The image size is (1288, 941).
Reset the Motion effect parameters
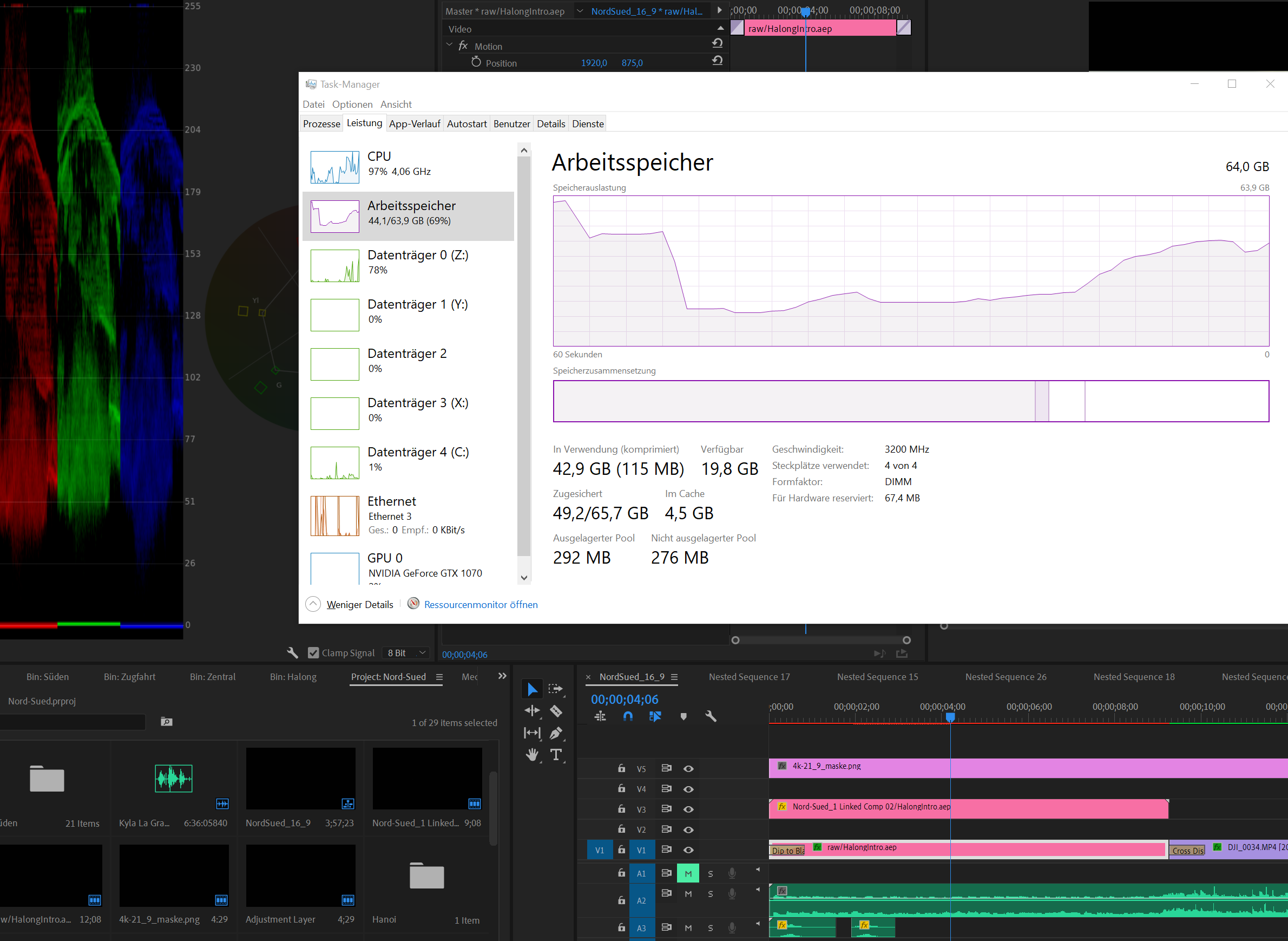click(x=718, y=43)
